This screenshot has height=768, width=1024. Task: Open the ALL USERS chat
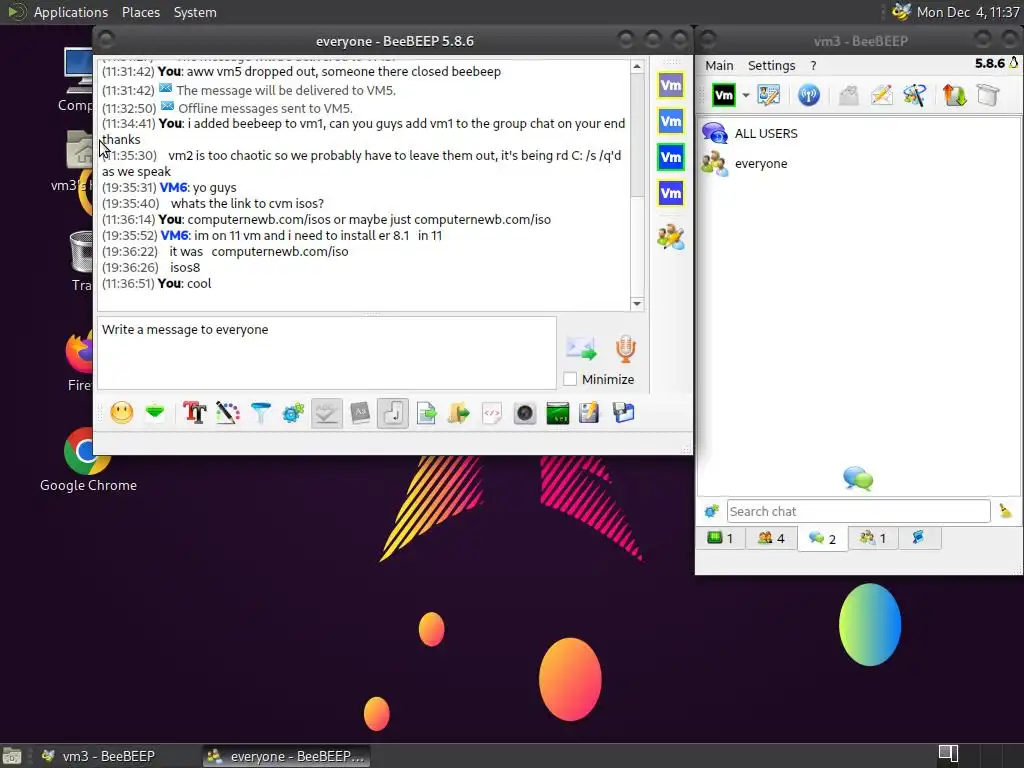coord(859,133)
